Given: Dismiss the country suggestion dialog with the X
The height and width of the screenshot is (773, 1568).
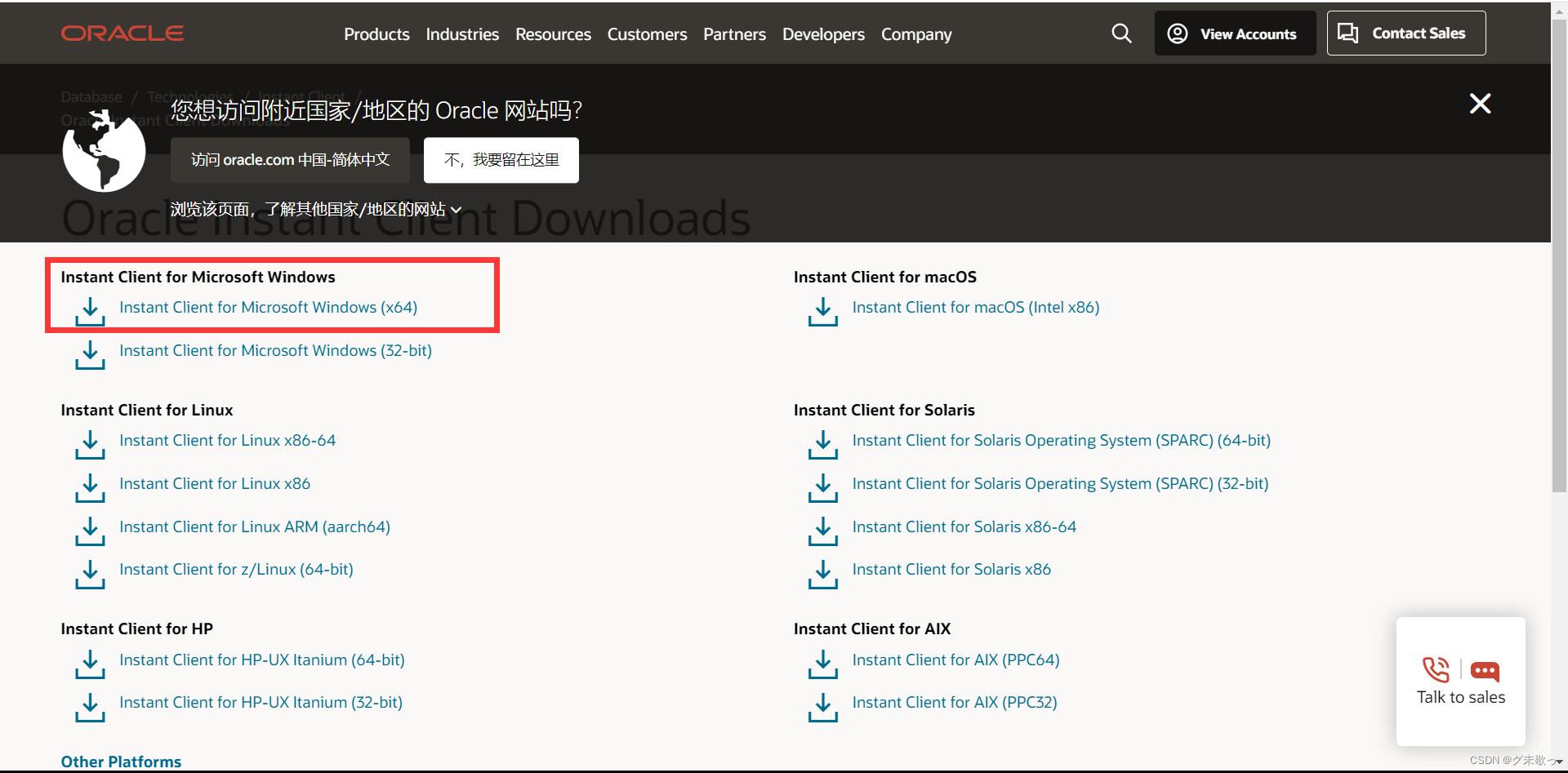Looking at the screenshot, I should [x=1481, y=104].
